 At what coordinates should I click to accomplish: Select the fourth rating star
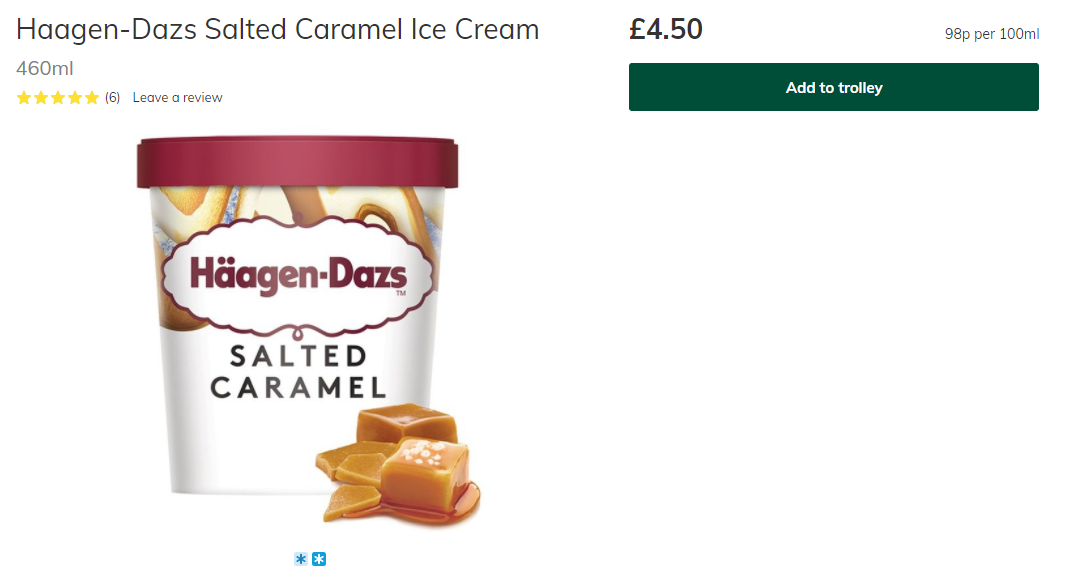75,97
